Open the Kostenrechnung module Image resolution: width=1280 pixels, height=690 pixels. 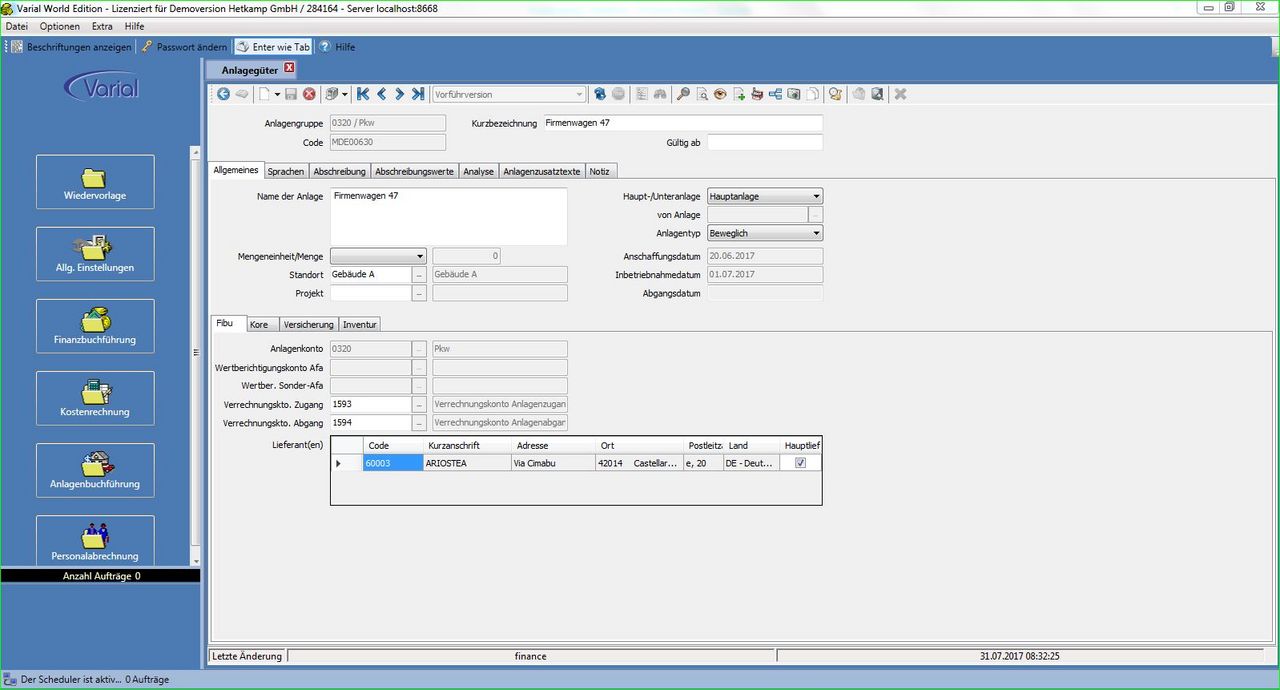pyautogui.click(x=95, y=398)
